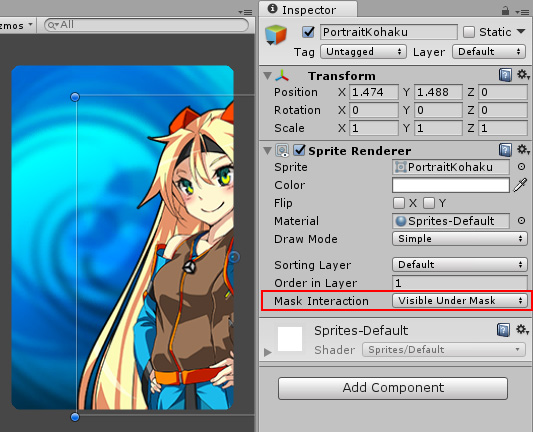Collapse the Transform component foldout
533x432 pixels.
click(268, 75)
